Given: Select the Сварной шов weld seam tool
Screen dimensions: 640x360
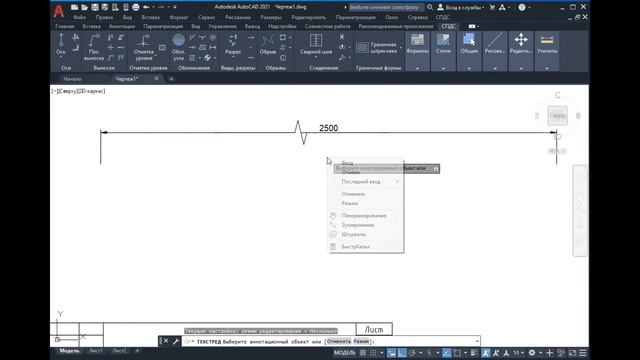Looking at the screenshot, I should (x=316, y=44).
